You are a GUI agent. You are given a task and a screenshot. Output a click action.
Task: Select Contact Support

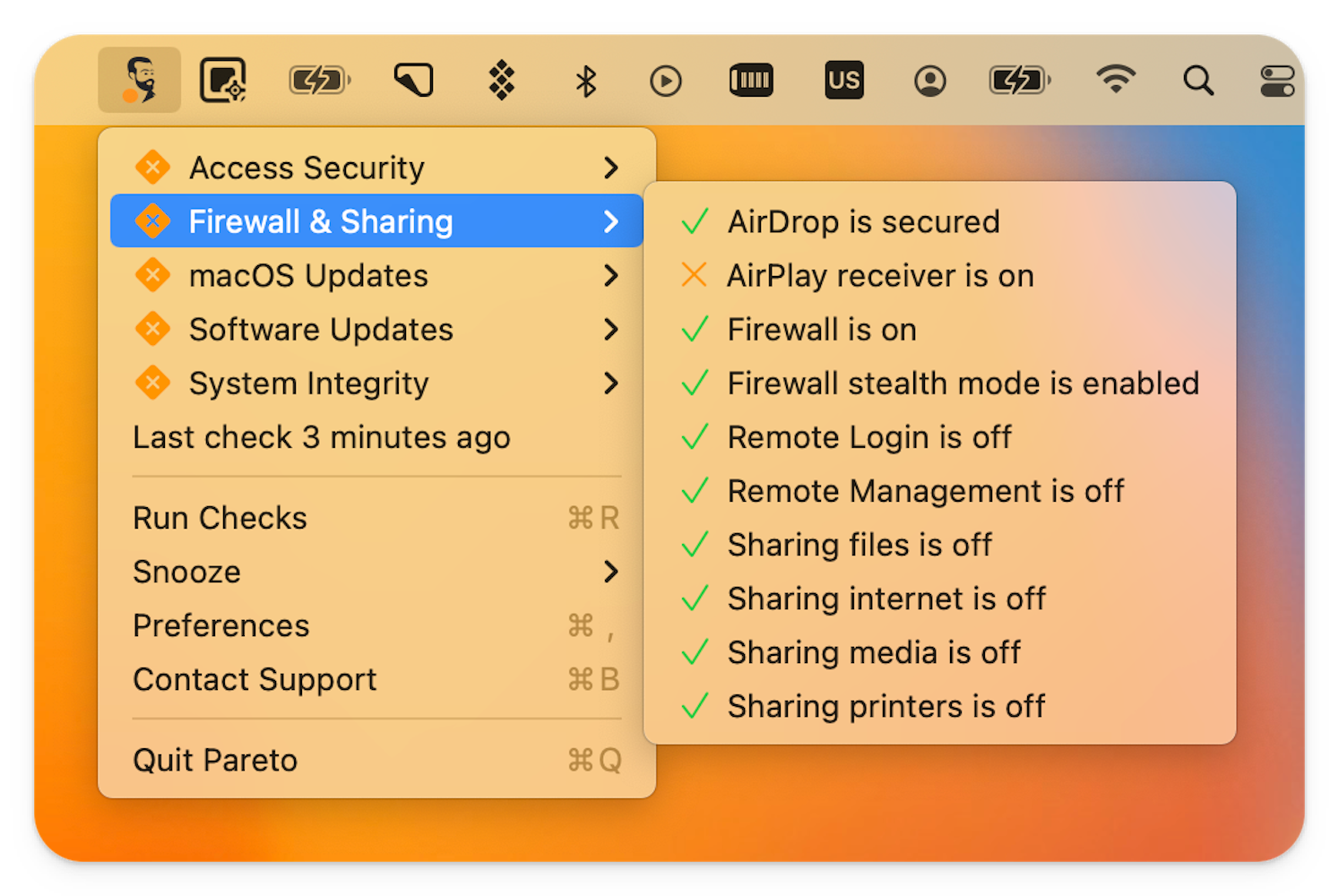click(x=255, y=679)
